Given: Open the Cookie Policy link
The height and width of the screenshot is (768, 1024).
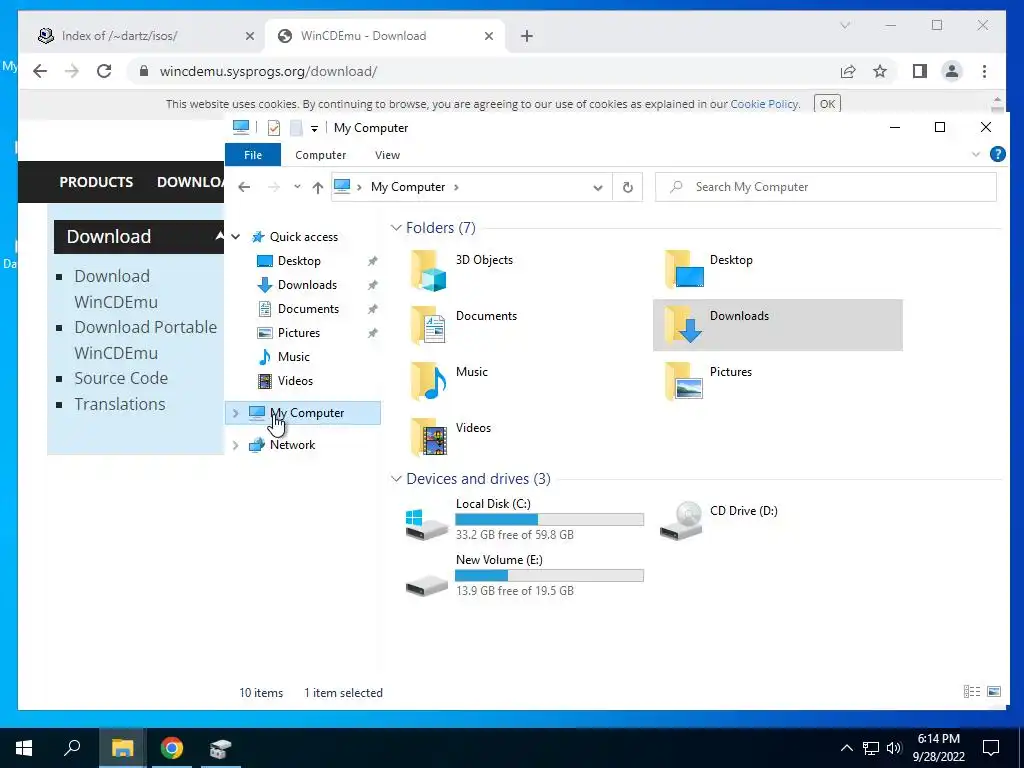Looking at the screenshot, I should tap(764, 104).
